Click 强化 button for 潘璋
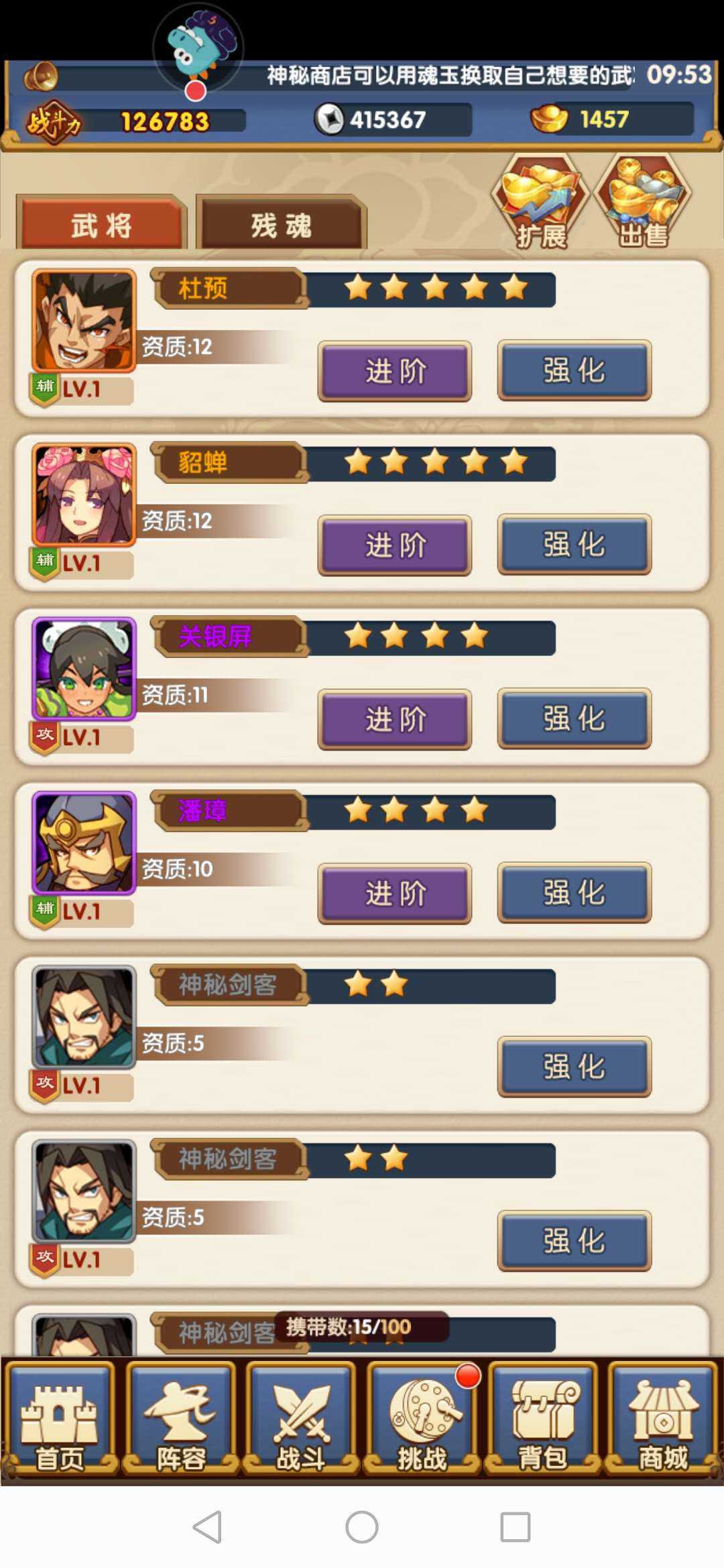Screen dimensions: 724x1568 [x=575, y=893]
